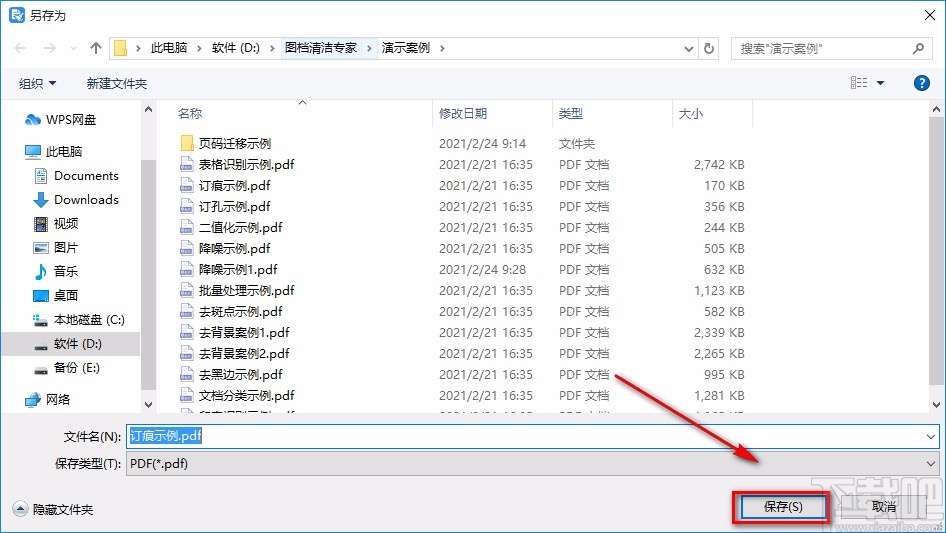Select file 降噪示例.pdf
946x533 pixels.
pos(234,249)
